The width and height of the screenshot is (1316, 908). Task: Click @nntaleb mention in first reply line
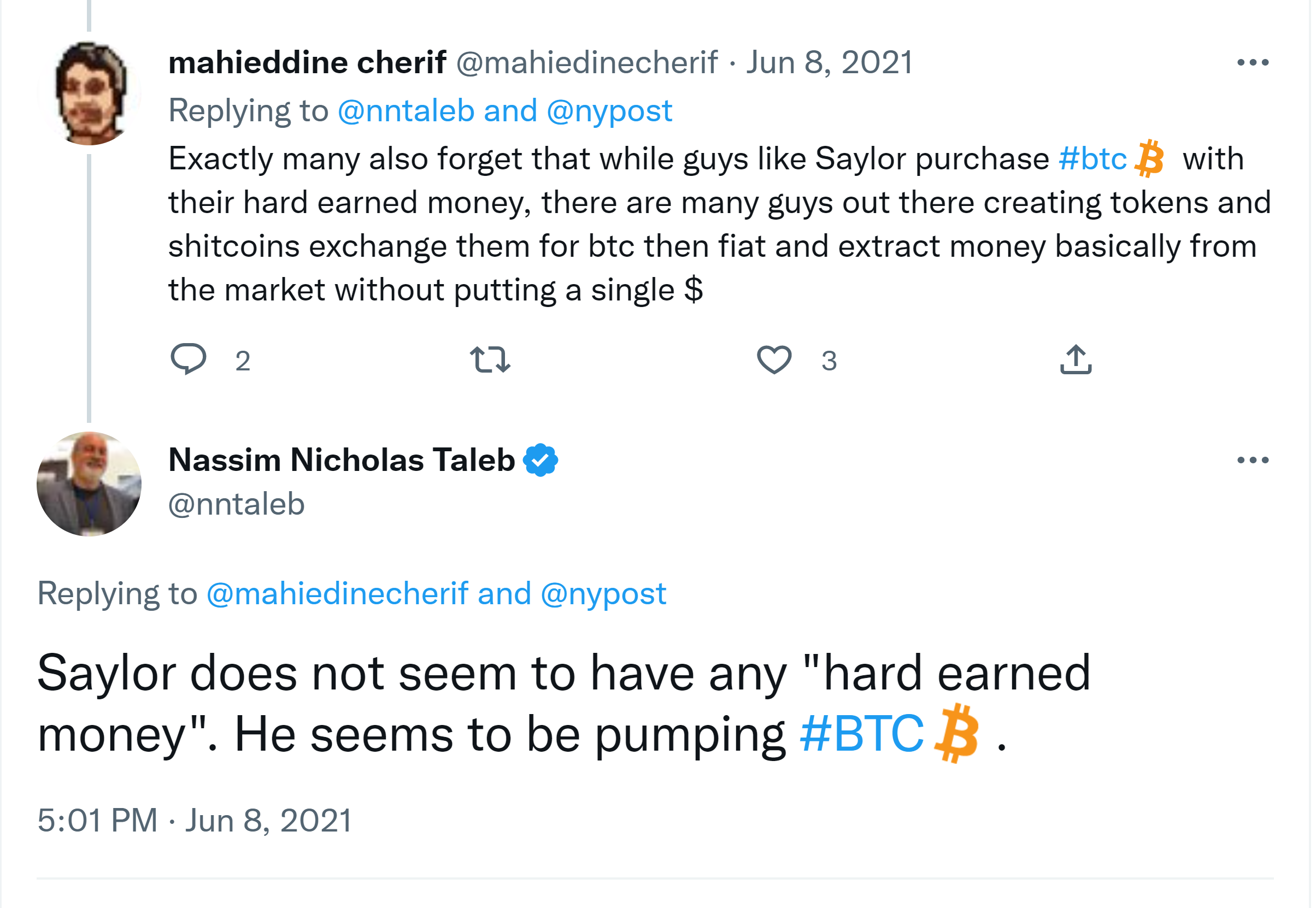pyautogui.click(x=406, y=110)
